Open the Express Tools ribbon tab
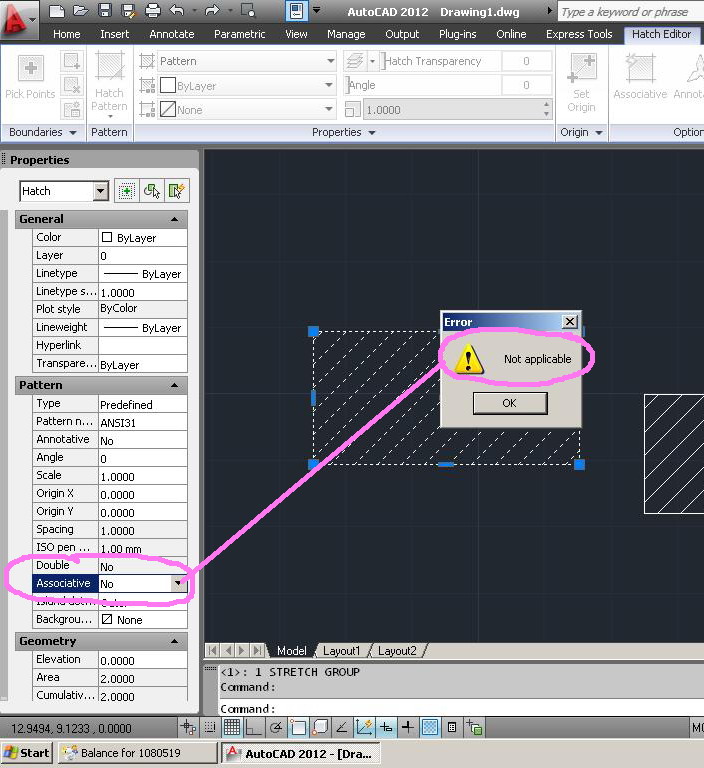 pyautogui.click(x=579, y=34)
